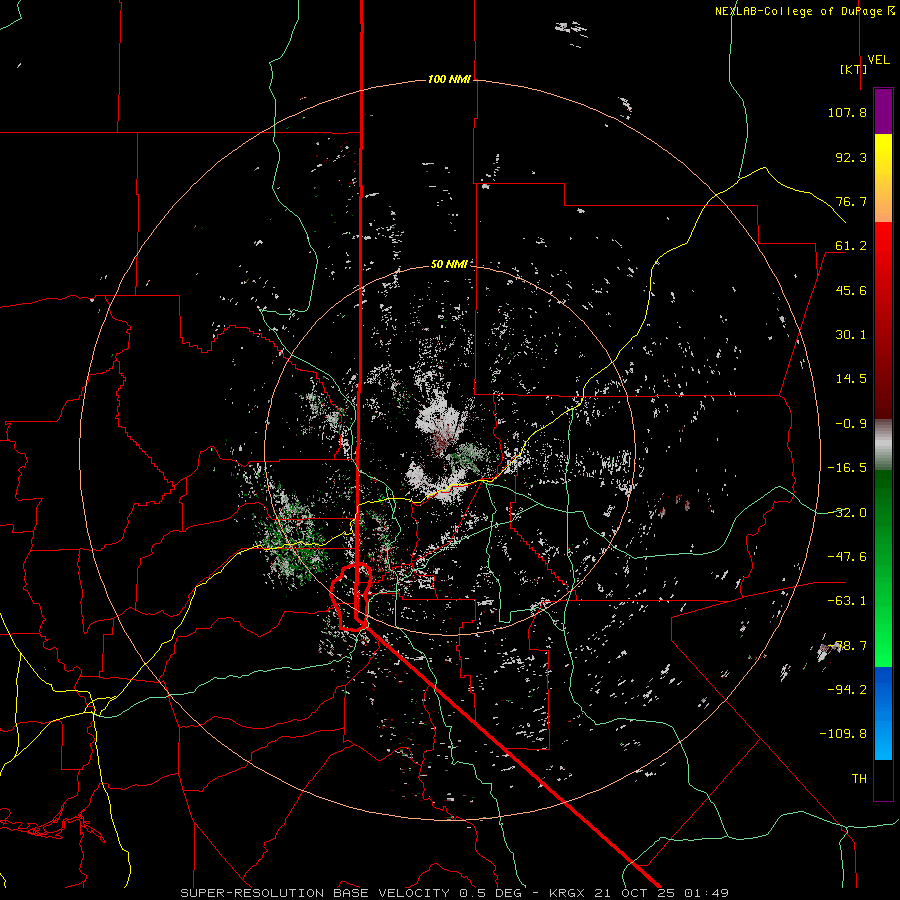Click the -94.2 legend value
Viewport: 900px width, 900px height.
pos(847,689)
